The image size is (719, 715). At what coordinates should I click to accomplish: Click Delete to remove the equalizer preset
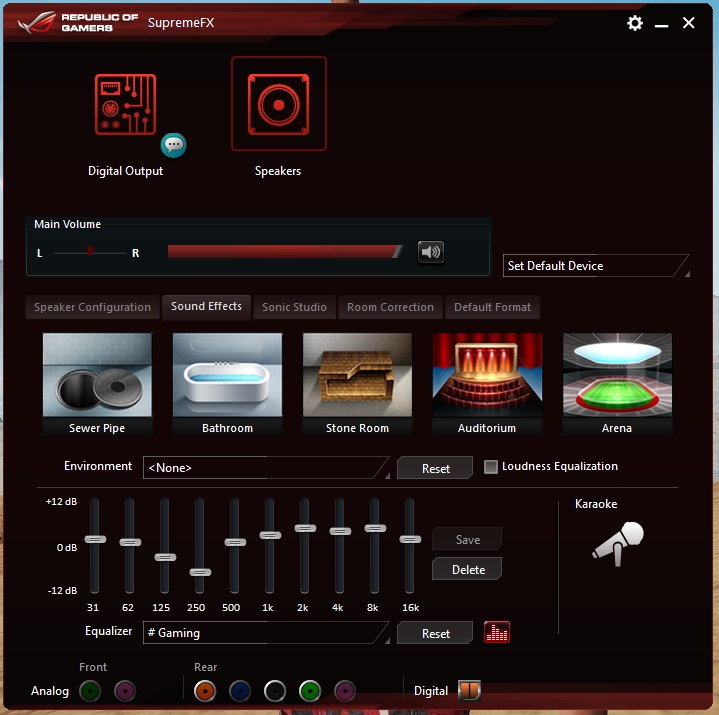coord(467,570)
